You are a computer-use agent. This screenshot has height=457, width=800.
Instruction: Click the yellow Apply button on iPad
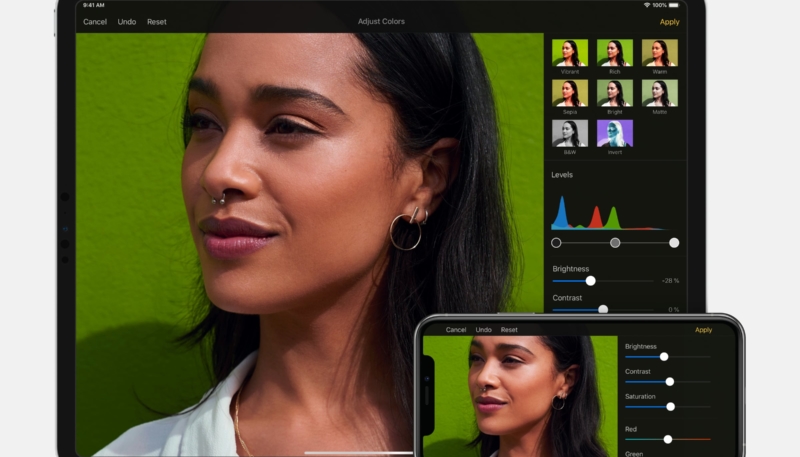669,22
